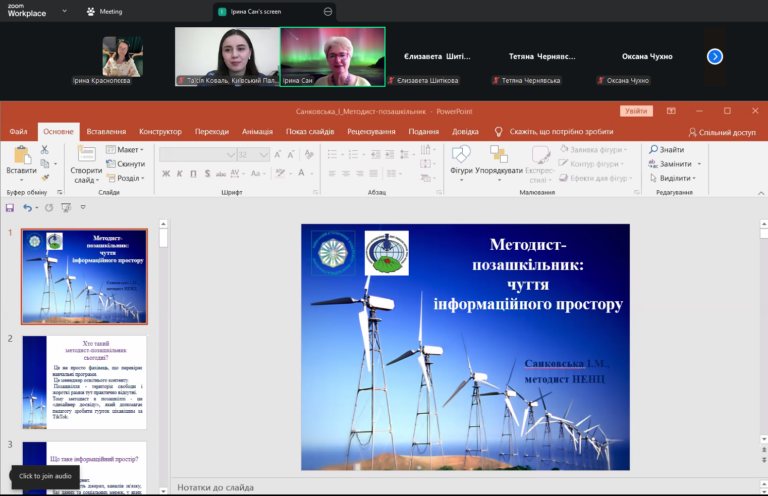Click the Cut scissors icon
The image size is (768, 496).
(x=45, y=150)
